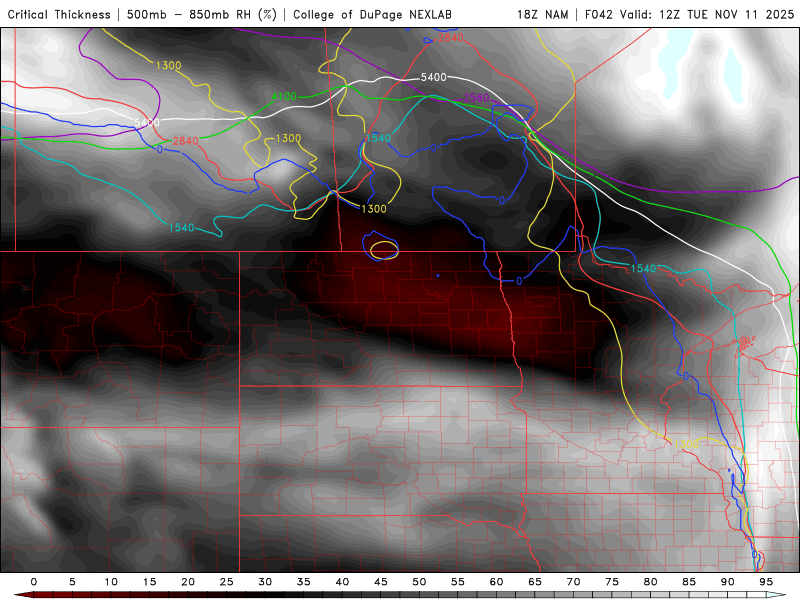This screenshot has width=800, height=600.
Task: Select the "F042 Valid: 12Z TUE NOV 11 2025" text
Action: pyautogui.click(x=690, y=14)
